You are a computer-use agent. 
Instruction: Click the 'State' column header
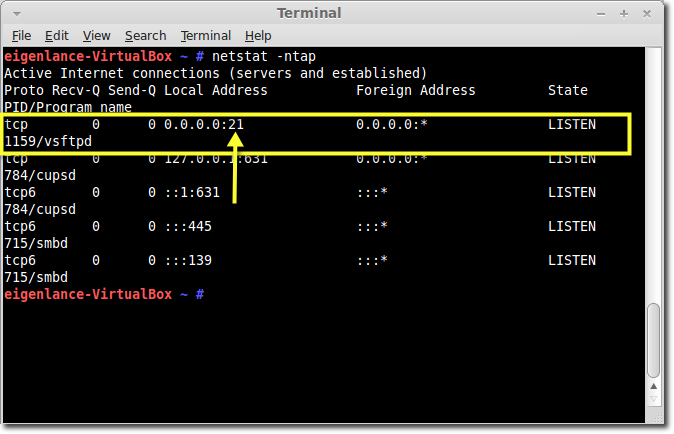[x=568, y=90]
